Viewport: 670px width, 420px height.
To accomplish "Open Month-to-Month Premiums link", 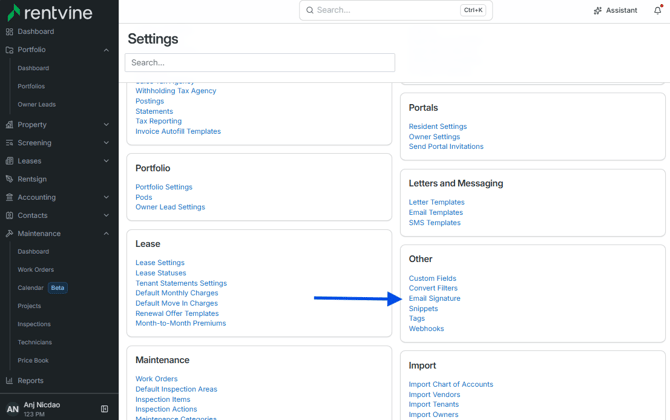I will pyautogui.click(x=181, y=323).
